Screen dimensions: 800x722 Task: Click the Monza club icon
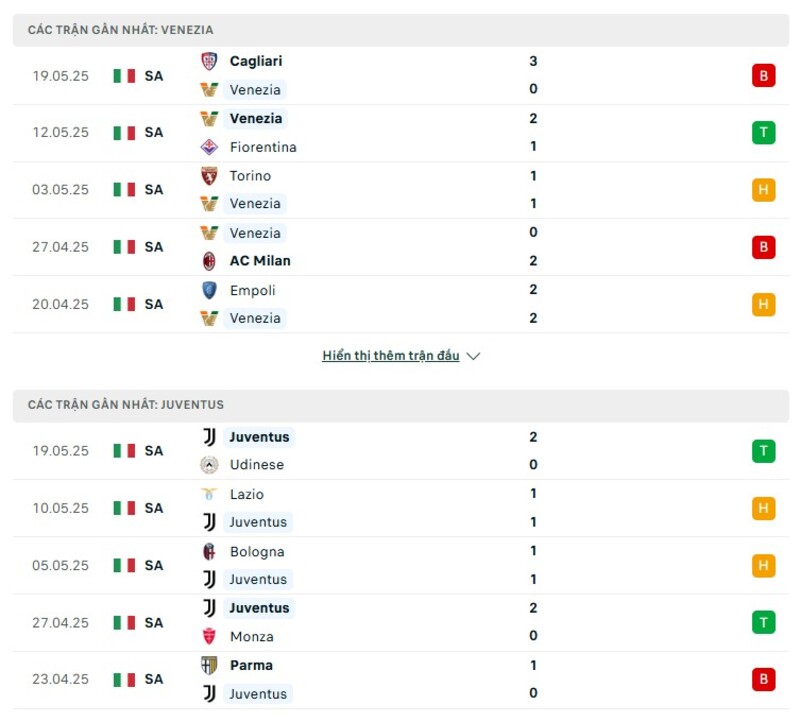210,636
